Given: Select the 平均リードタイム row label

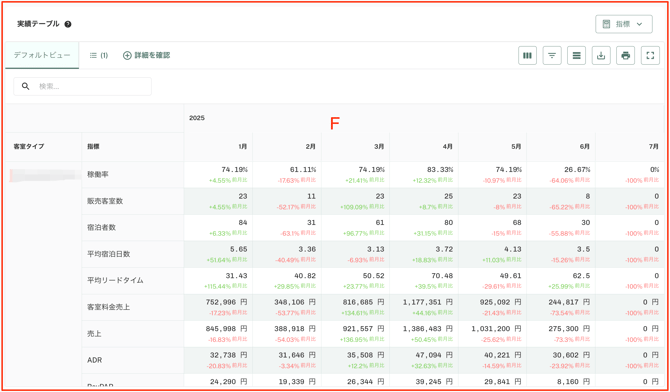Looking at the screenshot, I should (x=115, y=280).
